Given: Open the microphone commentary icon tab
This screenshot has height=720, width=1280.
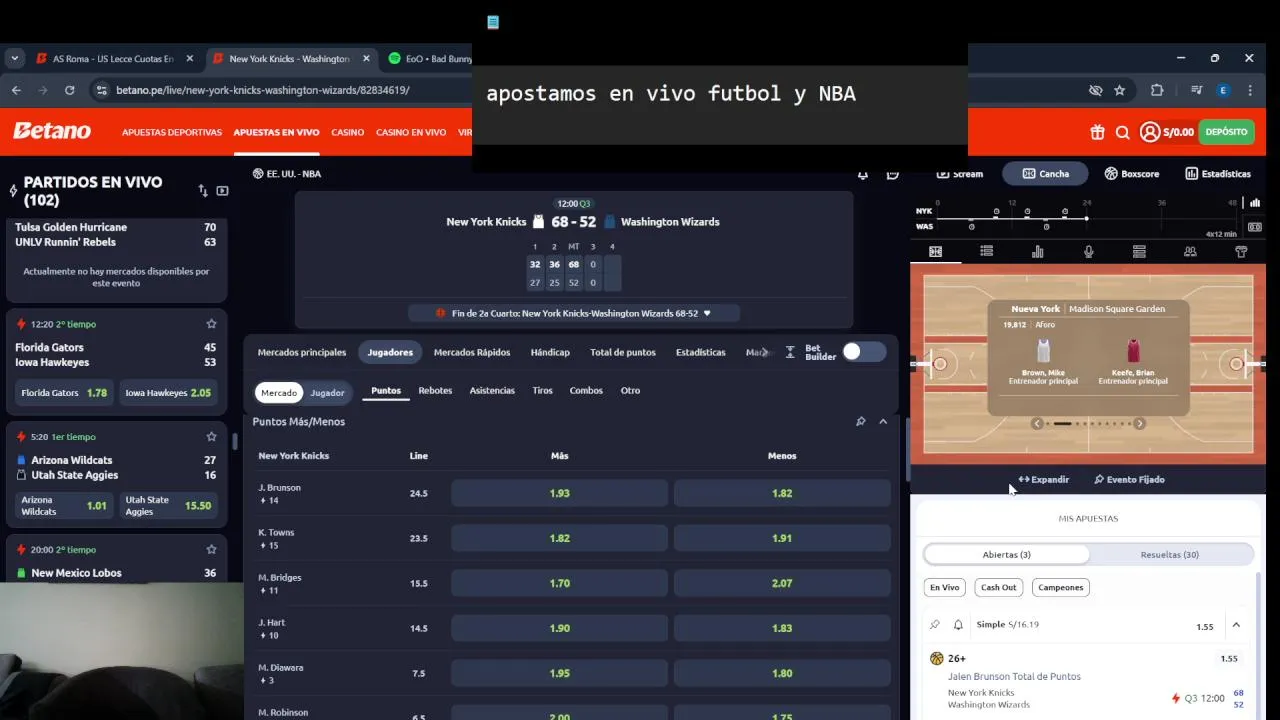Looking at the screenshot, I should pos(1089,252).
